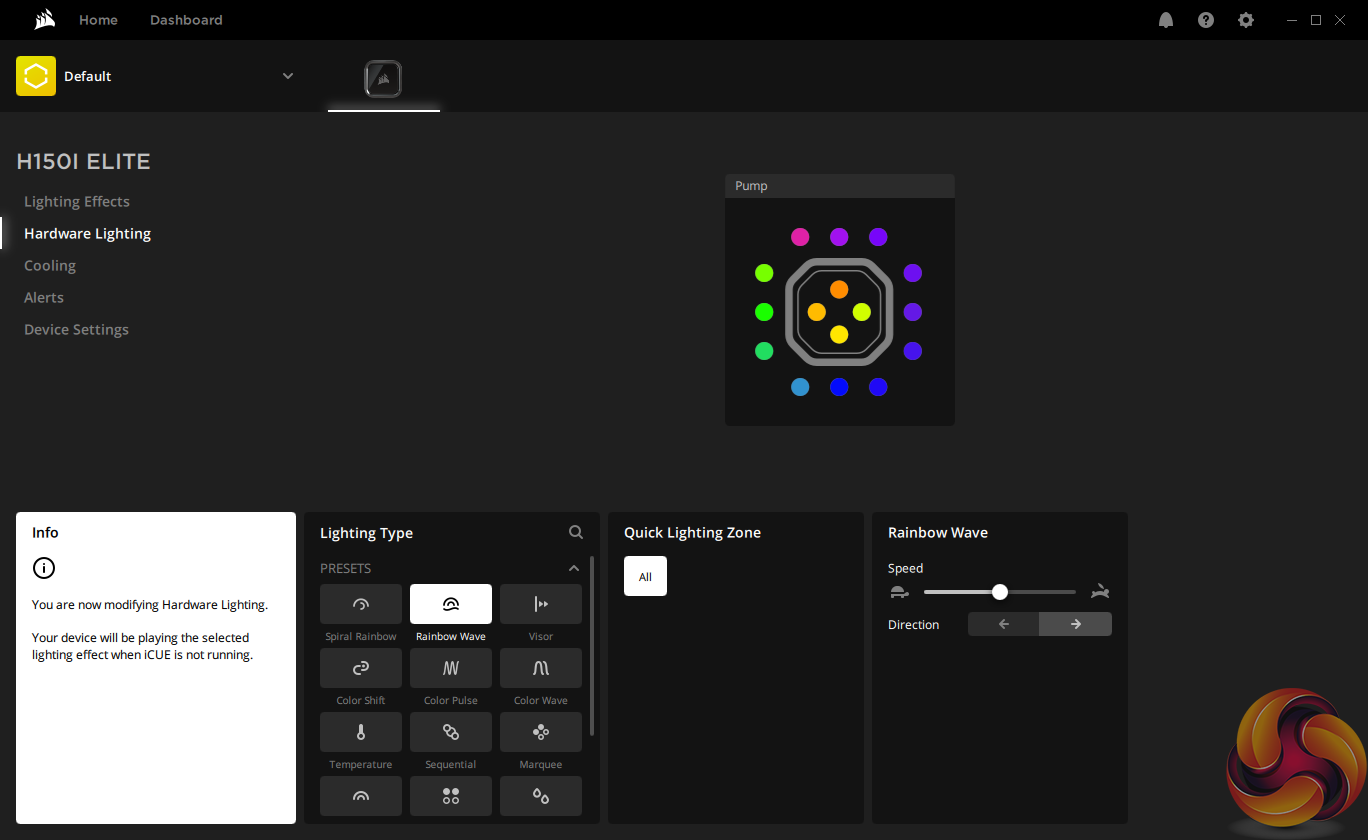Pick the Color Pulse preset
Screen dimensions: 1368x840
point(451,668)
